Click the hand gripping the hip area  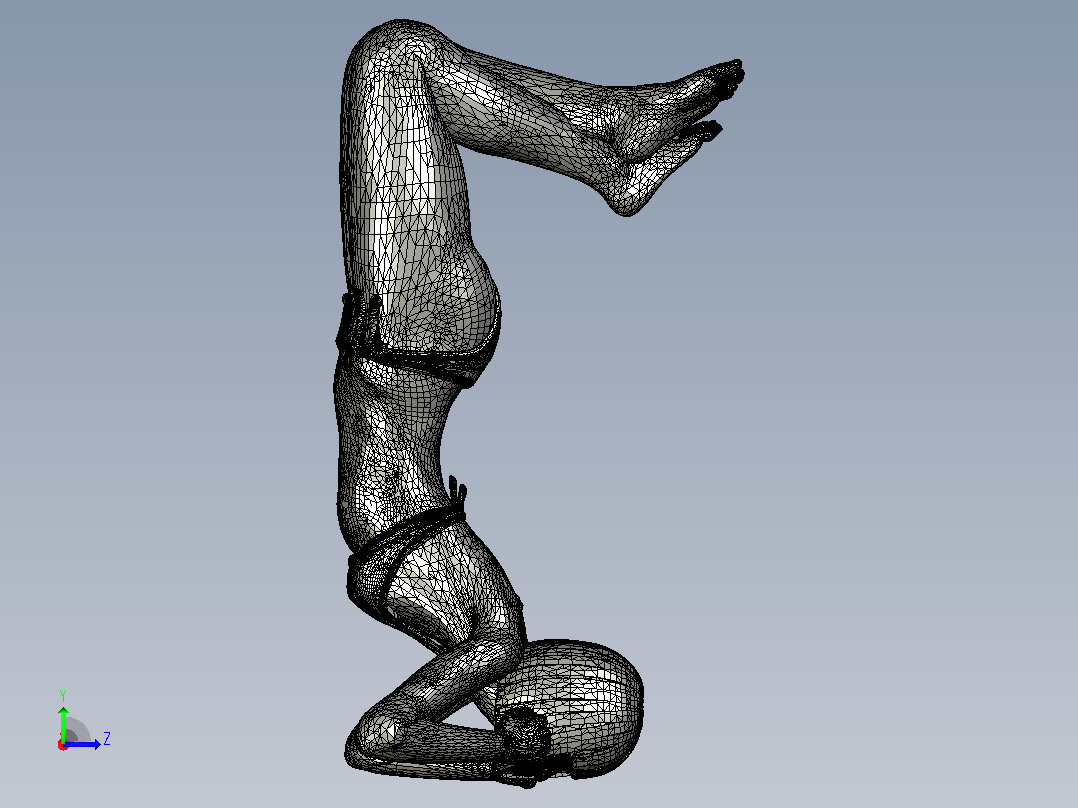pos(359,322)
